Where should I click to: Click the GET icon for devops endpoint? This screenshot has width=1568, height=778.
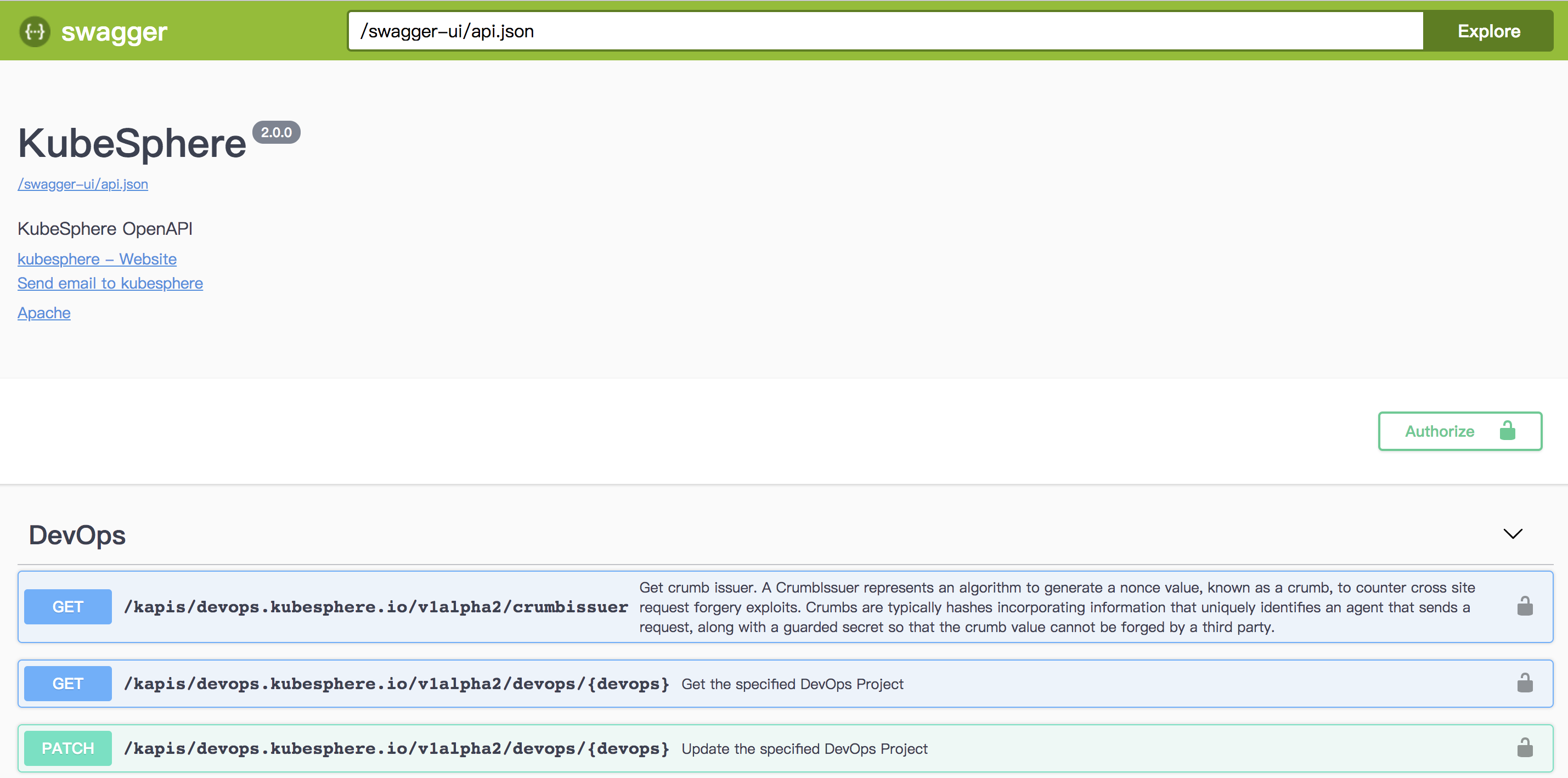[67, 684]
